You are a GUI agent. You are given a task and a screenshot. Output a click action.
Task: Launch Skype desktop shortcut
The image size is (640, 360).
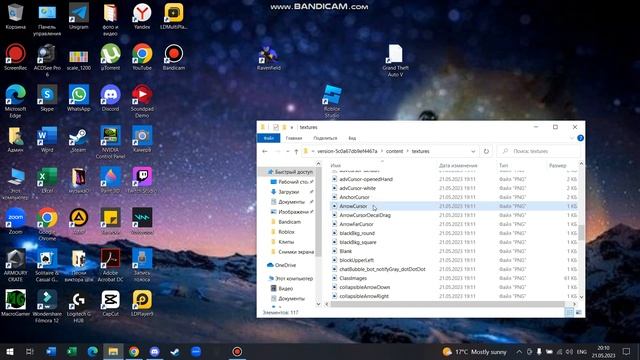tap(47, 98)
